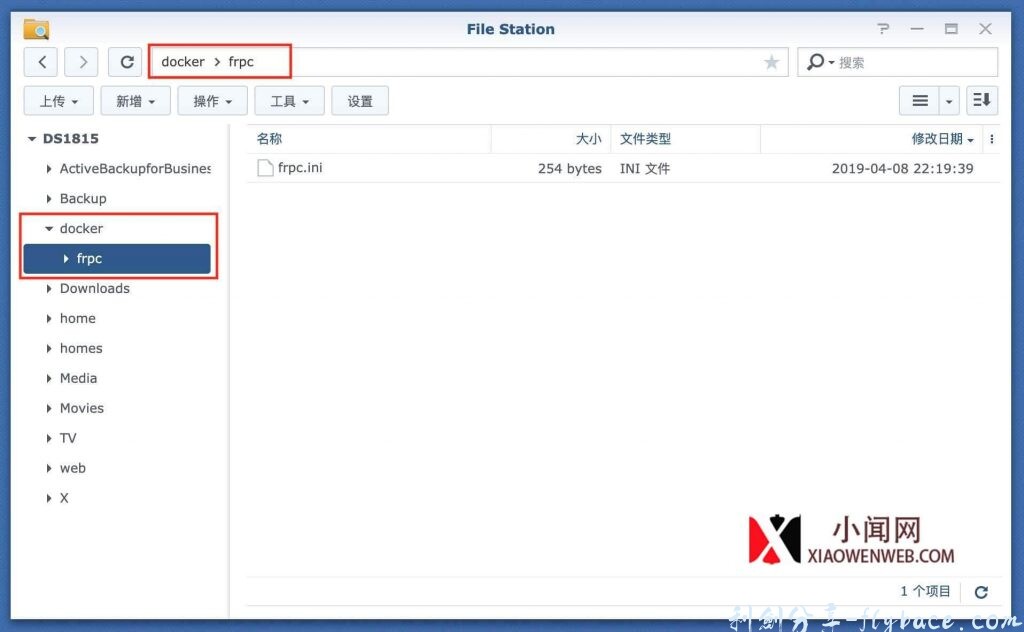Open the 工具 menu
Viewport: 1024px width, 632px height.
(288, 100)
